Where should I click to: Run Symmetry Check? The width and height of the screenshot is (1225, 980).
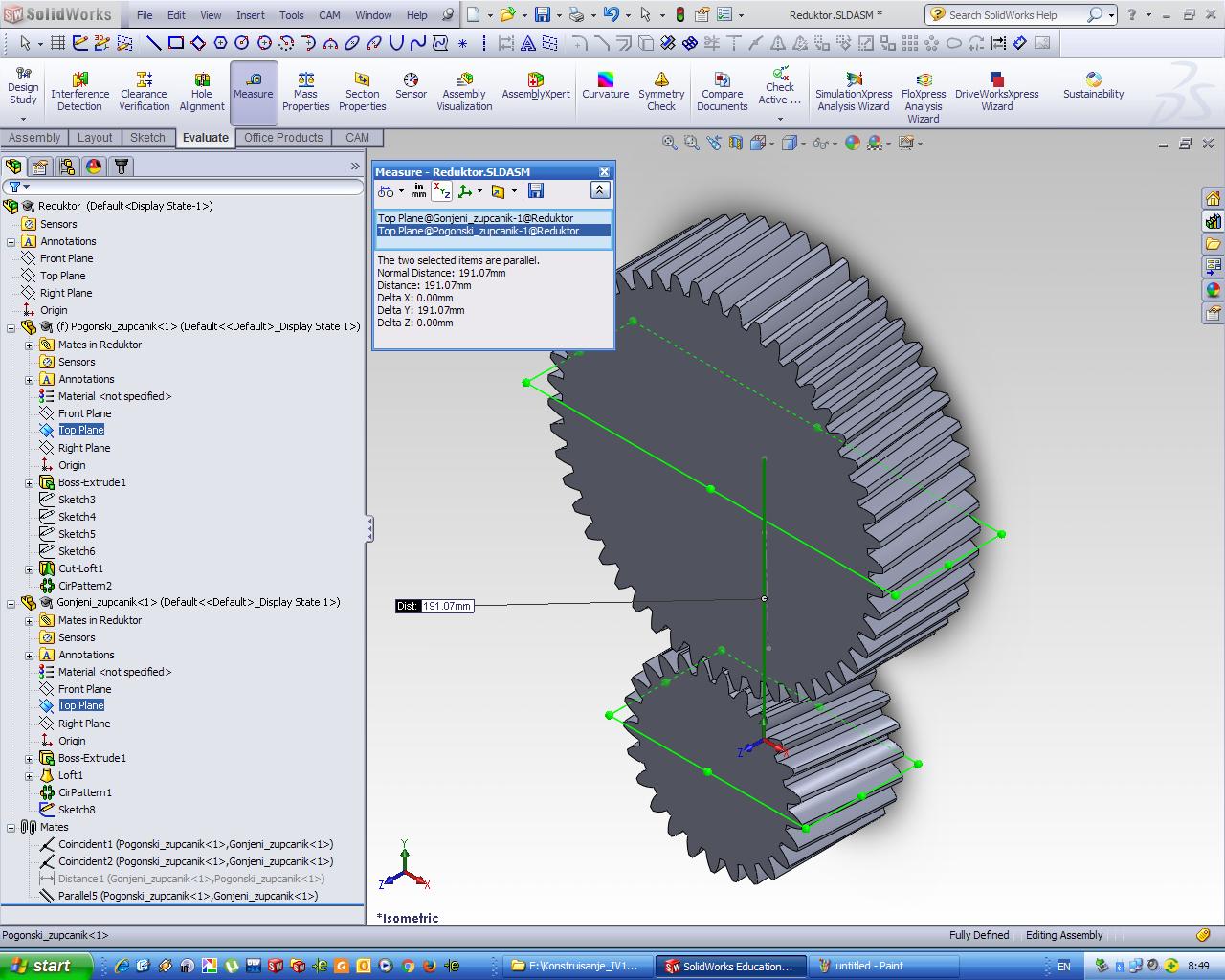661,93
